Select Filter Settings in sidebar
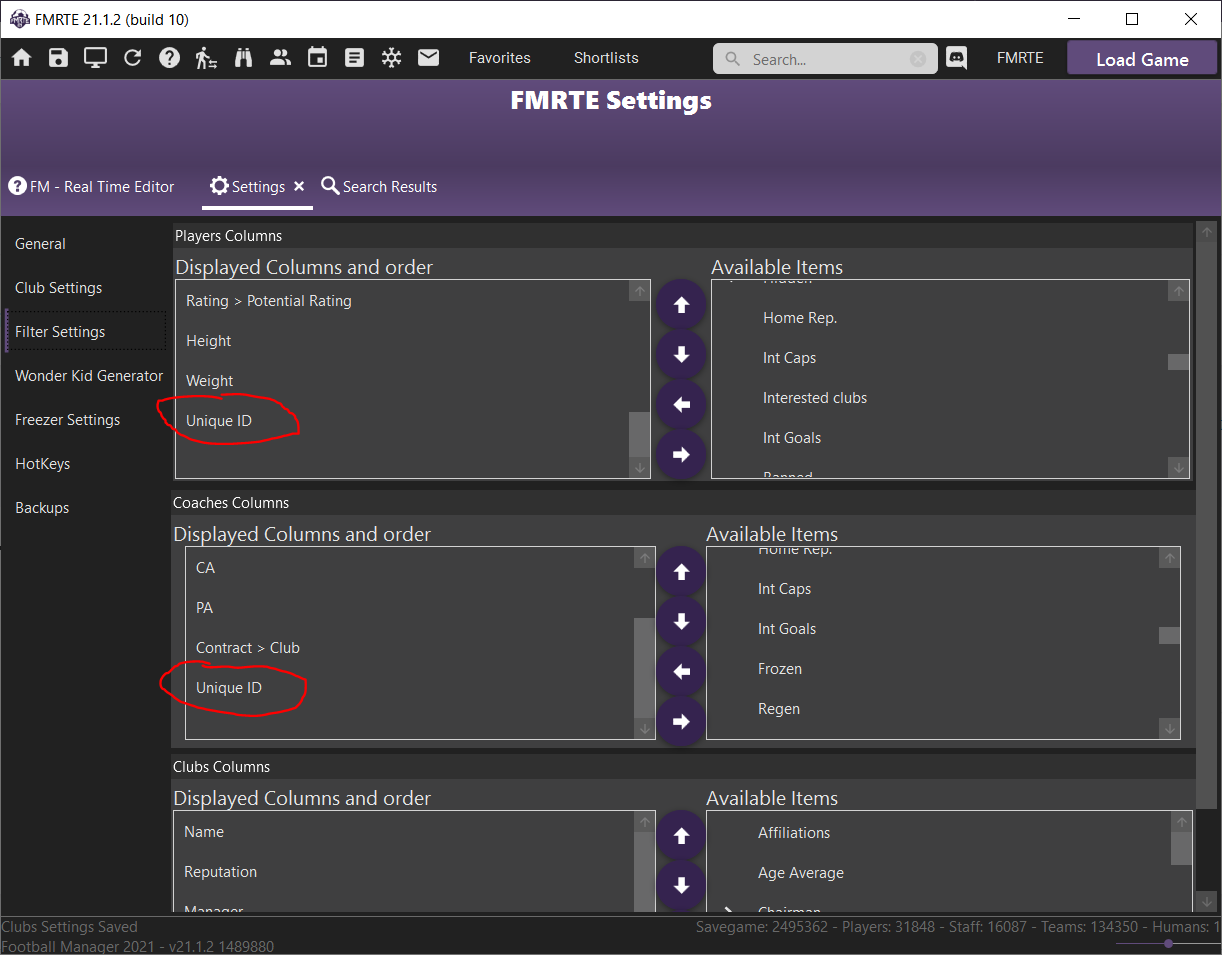Screen dimensions: 1222x955 coord(85,332)
